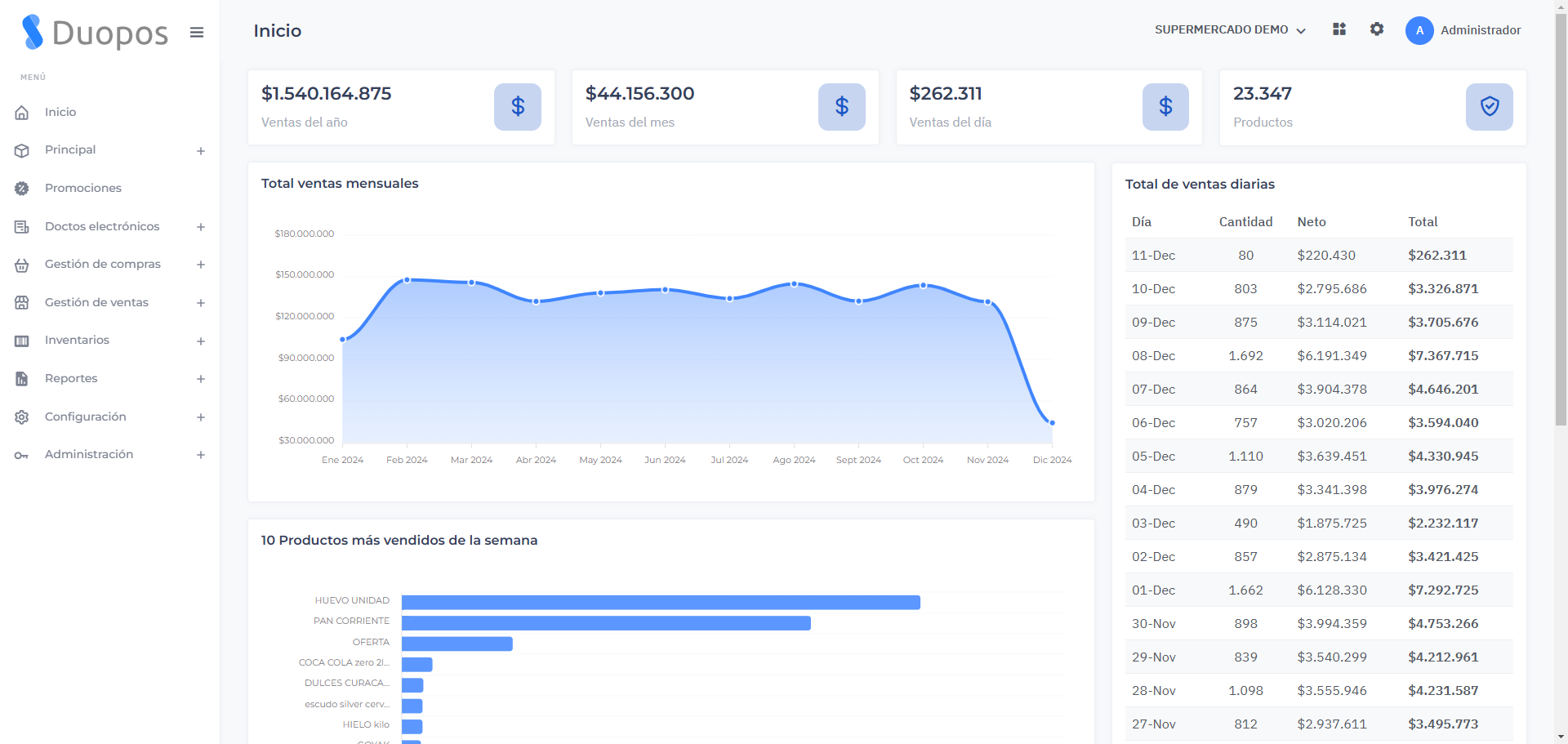Viewport: 1568px width, 744px height.
Task: Open the Configuración menu item
Action: coord(86,417)
